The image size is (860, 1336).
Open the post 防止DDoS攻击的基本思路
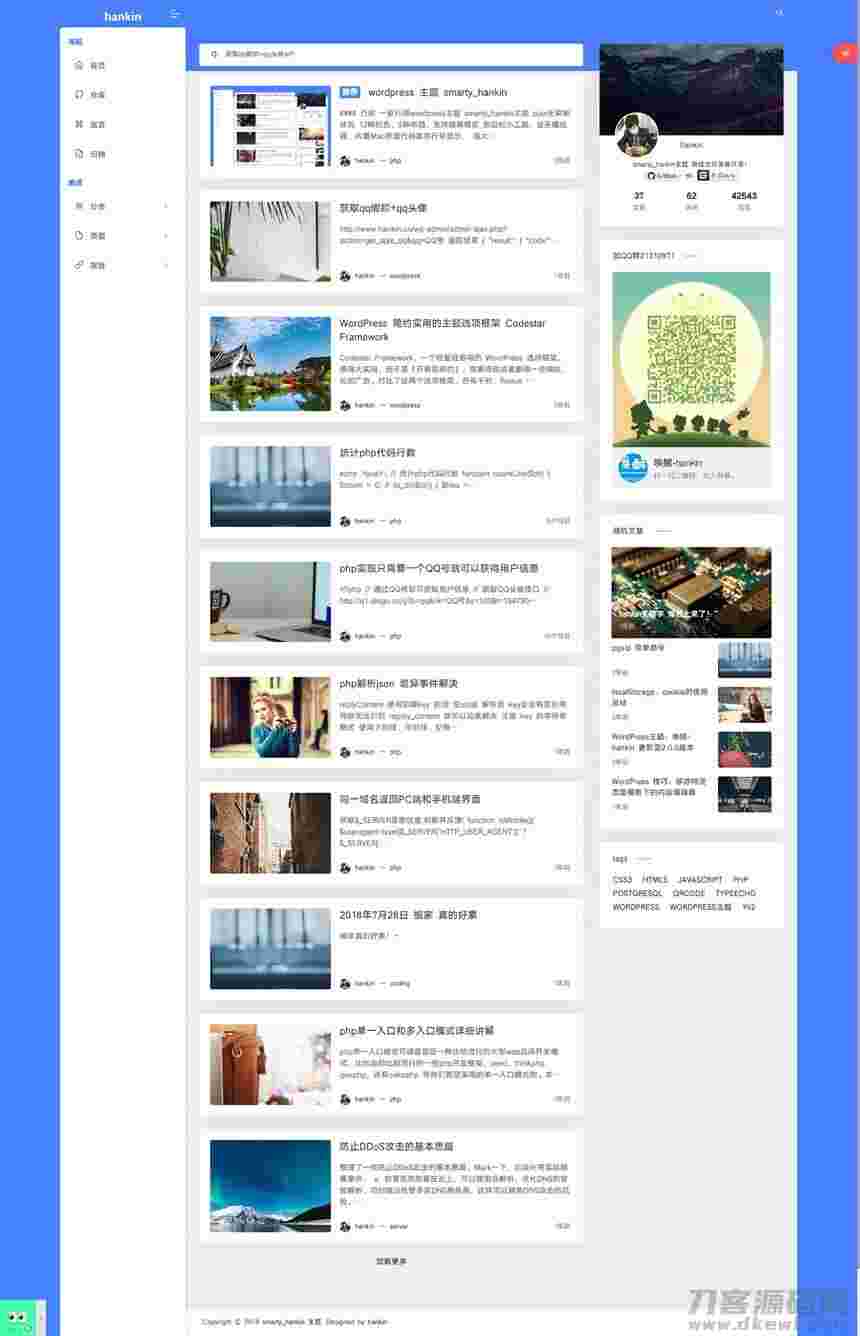point(396,1146)
